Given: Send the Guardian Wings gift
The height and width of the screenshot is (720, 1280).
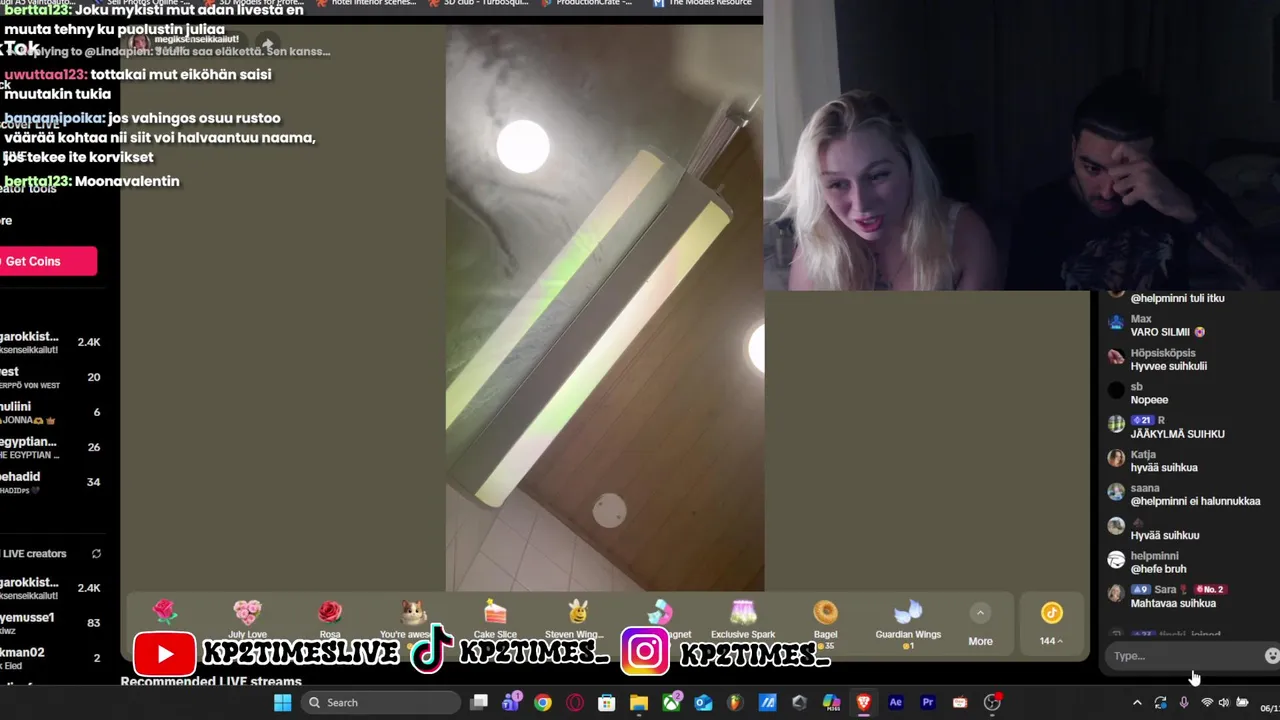Looking at the screenshot, I should coord(908,623).
